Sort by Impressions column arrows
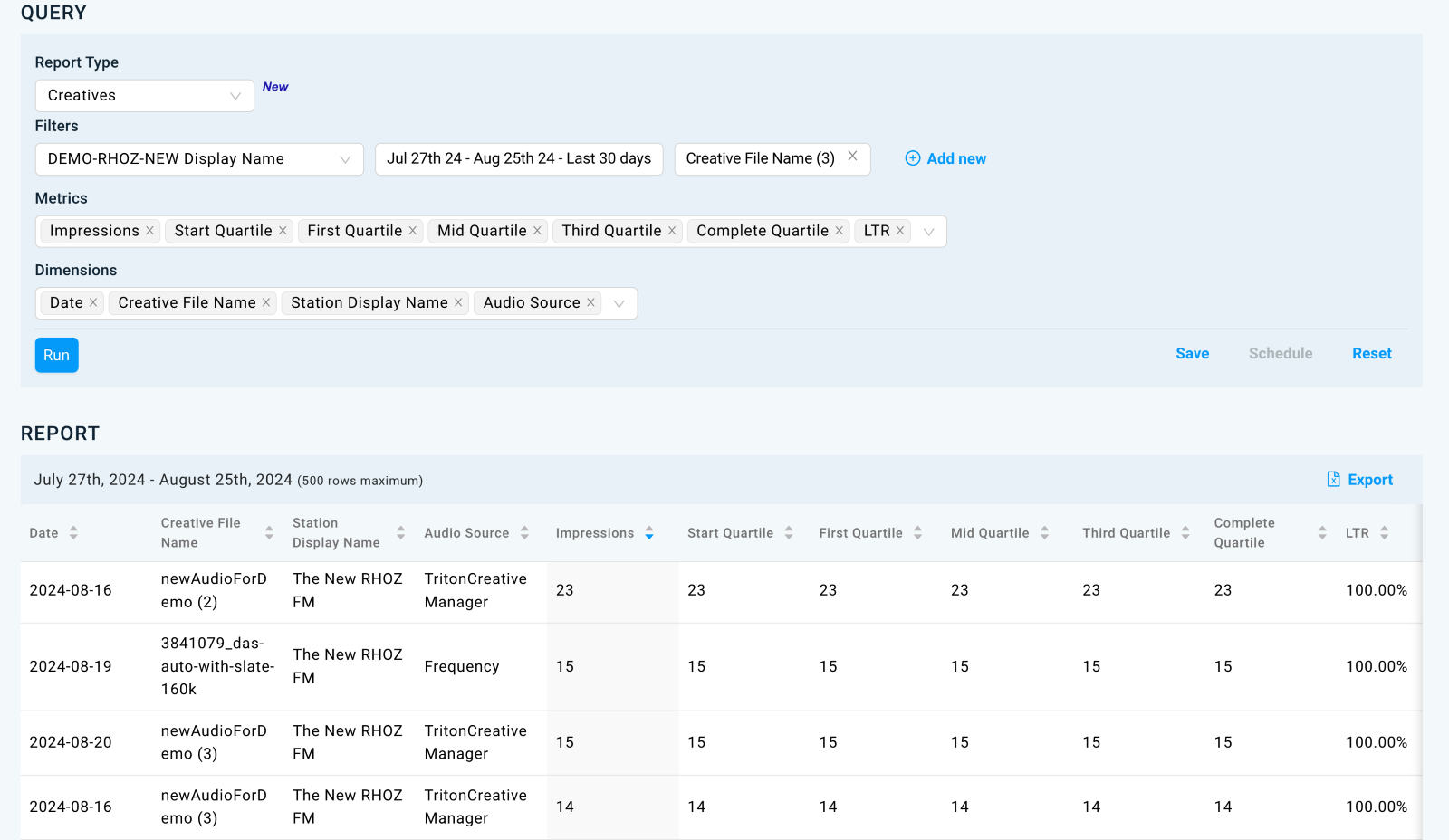The width and height of the screenshot is (1449, 840). point(649,533)
